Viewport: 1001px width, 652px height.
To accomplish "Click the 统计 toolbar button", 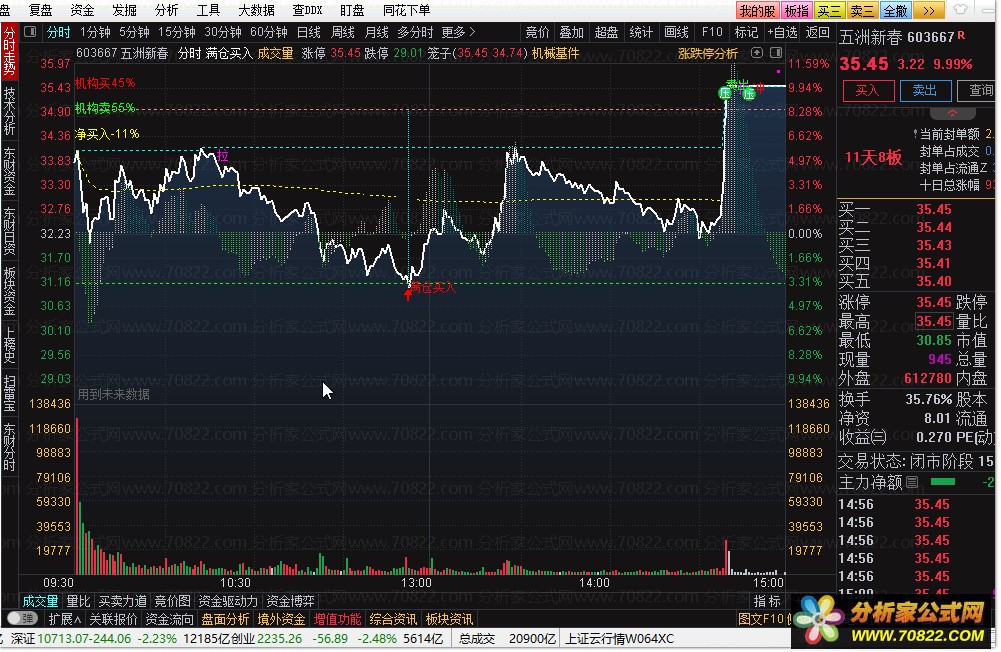I will [641, 32].
